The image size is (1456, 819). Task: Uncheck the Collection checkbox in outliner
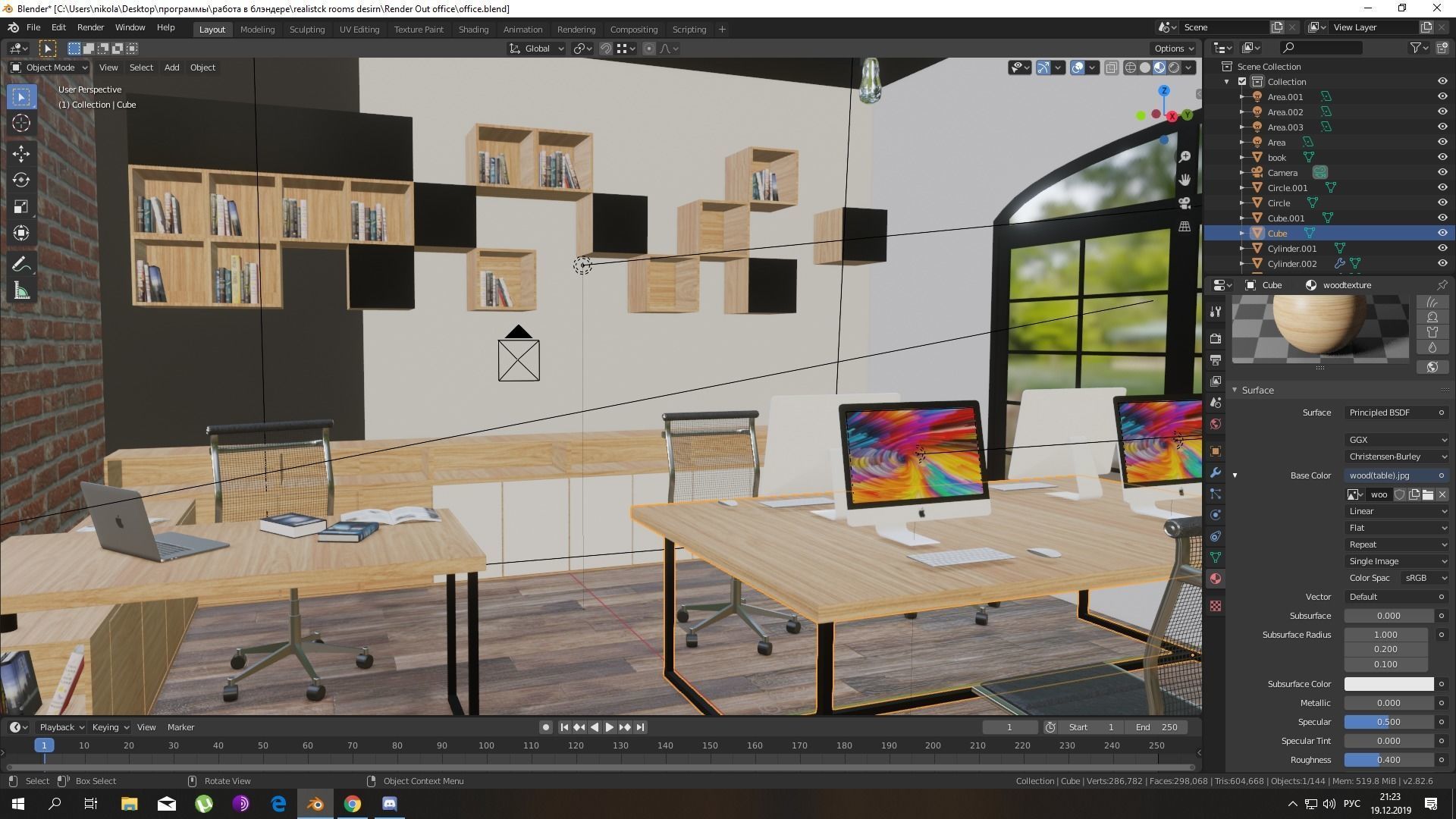click(x=1242, y=82)
